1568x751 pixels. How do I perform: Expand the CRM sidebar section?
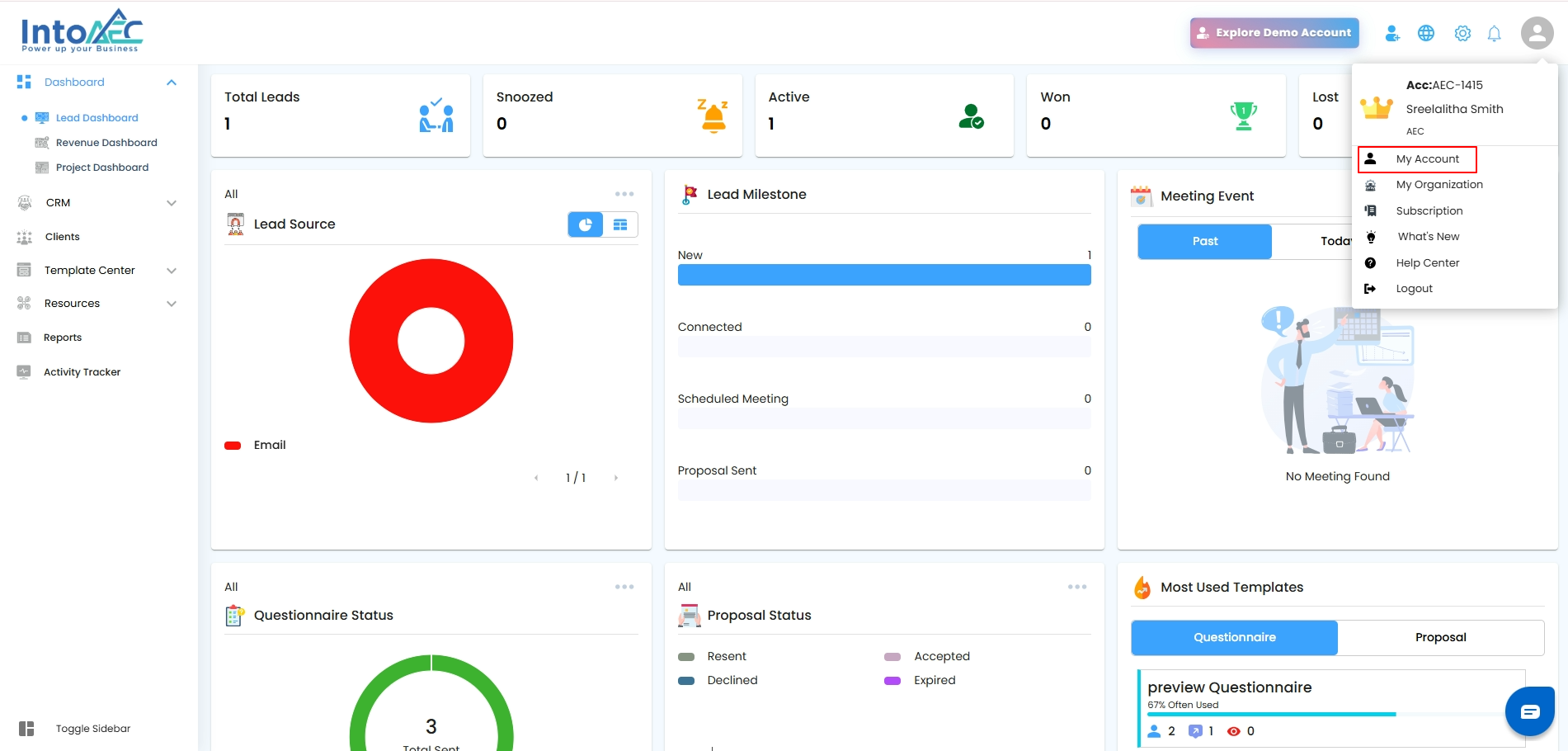(172, 203)
